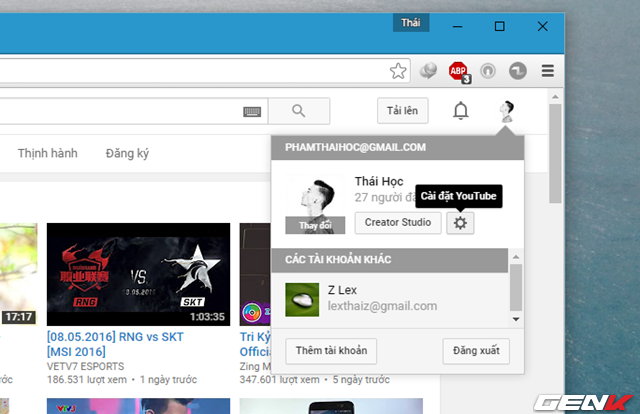Click the Chrome profile name 'Thái' button
640x414 pixels.
pyautogui.click(x=411, y=23)
